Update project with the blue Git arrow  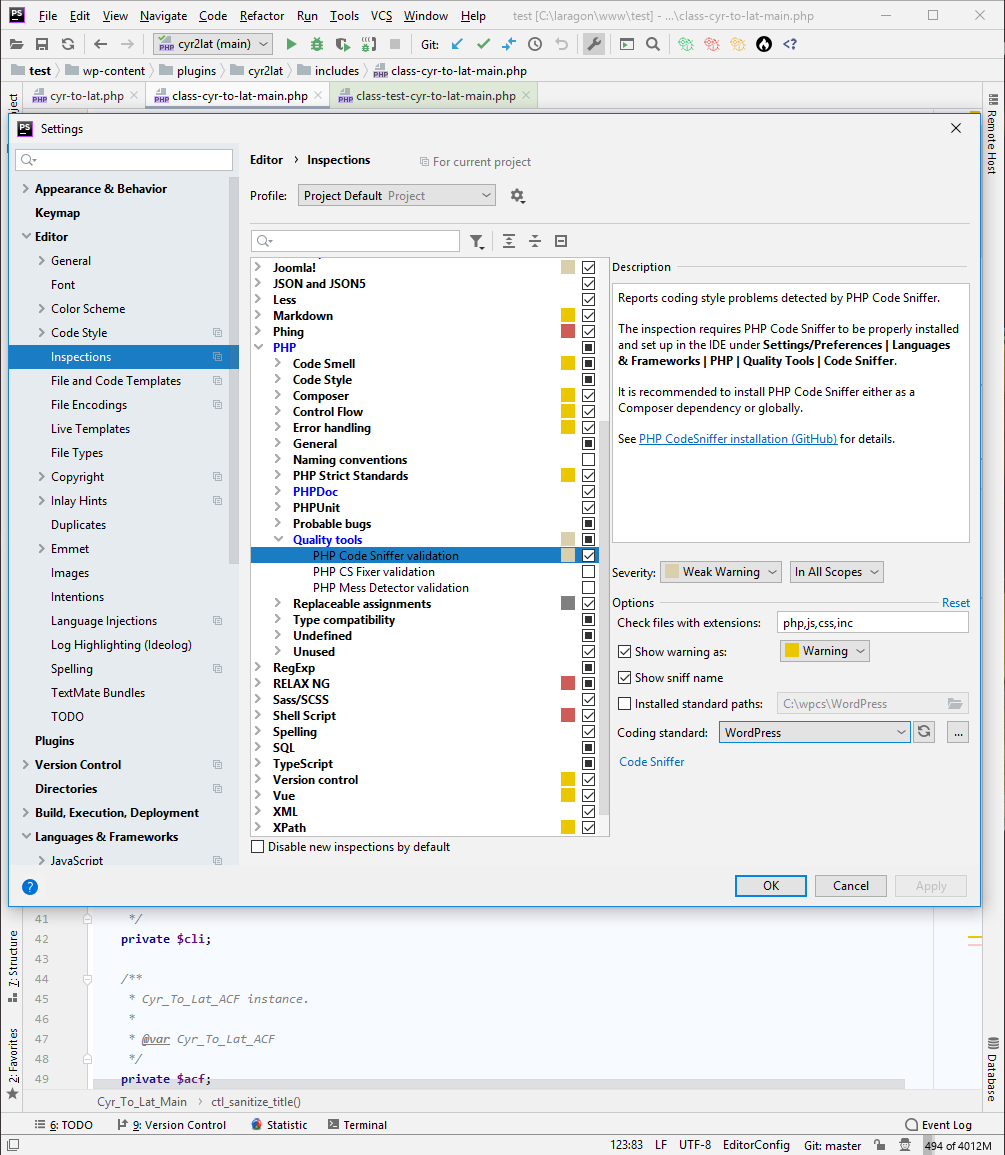(458, 44)
